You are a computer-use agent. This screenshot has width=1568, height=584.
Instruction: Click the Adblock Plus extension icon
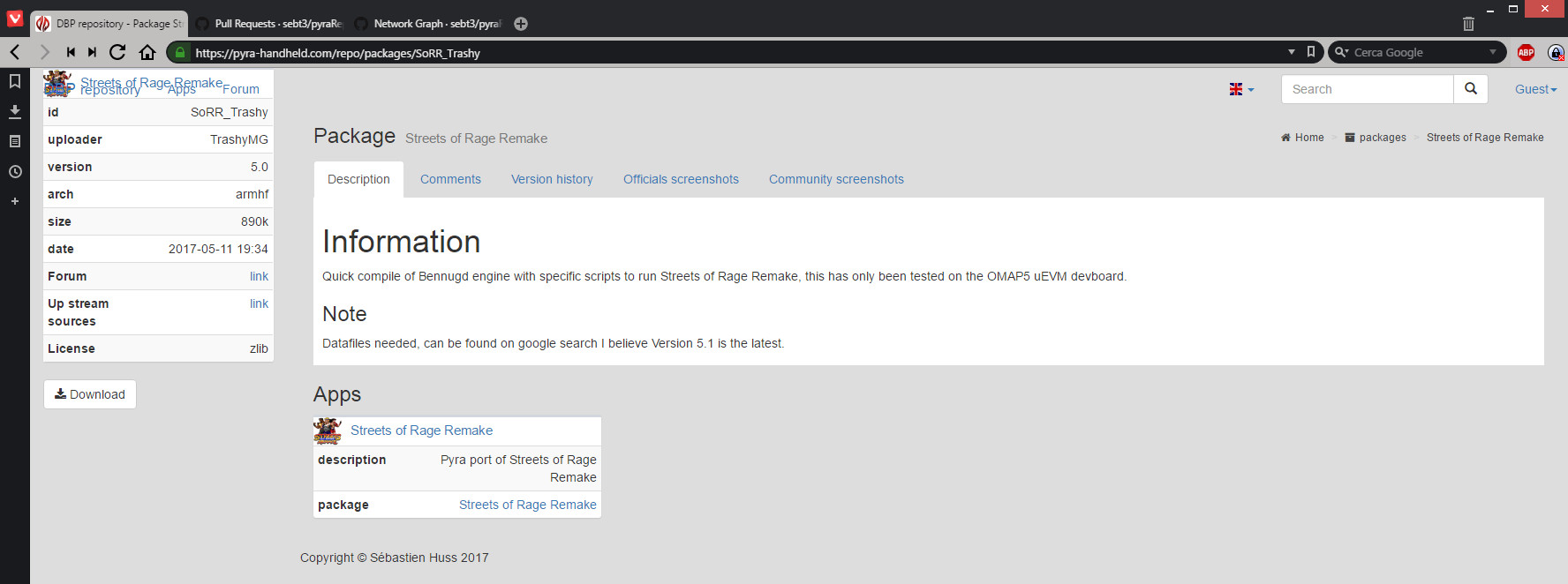pyautogui.click(x=1526, y=52)
